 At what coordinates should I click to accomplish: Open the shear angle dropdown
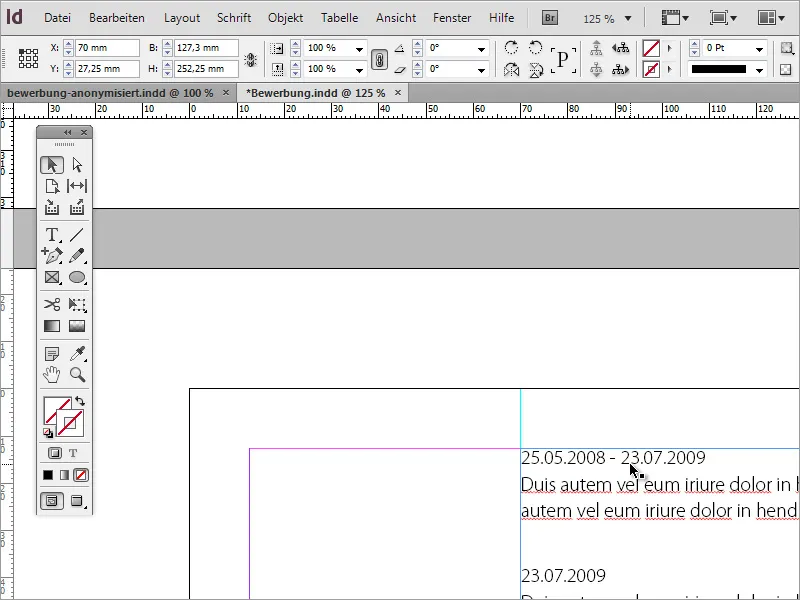(x=481, y=69)
